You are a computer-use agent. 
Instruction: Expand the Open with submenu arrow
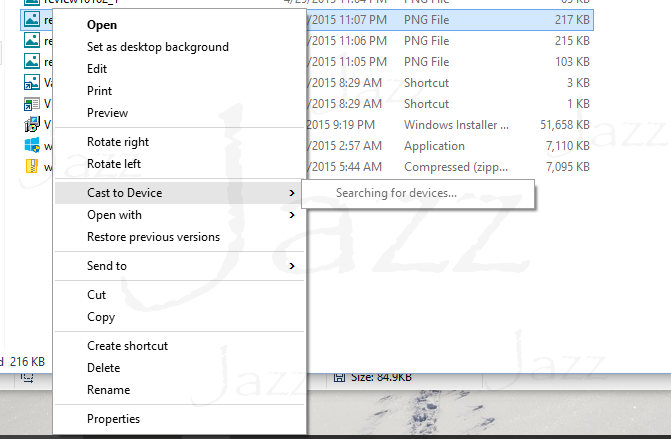(291, 215)
